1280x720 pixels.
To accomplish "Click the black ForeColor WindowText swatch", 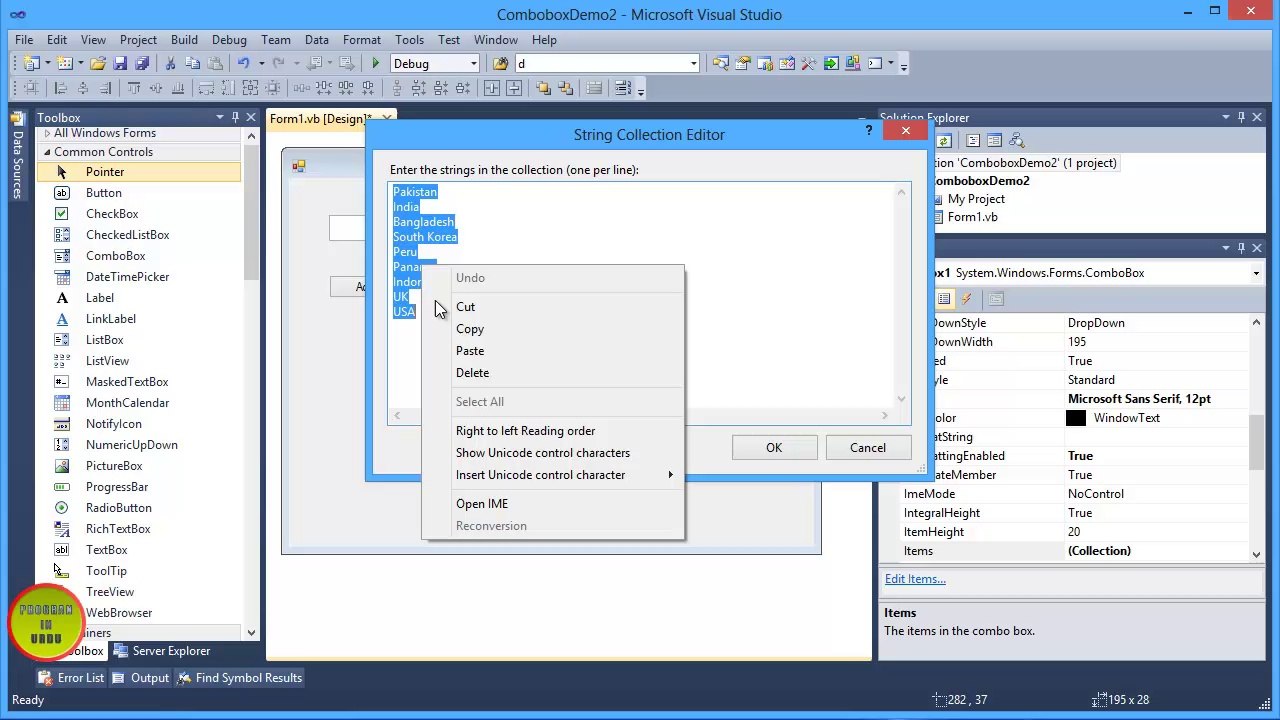I will pyautogui.click(x=1076, y=418).
